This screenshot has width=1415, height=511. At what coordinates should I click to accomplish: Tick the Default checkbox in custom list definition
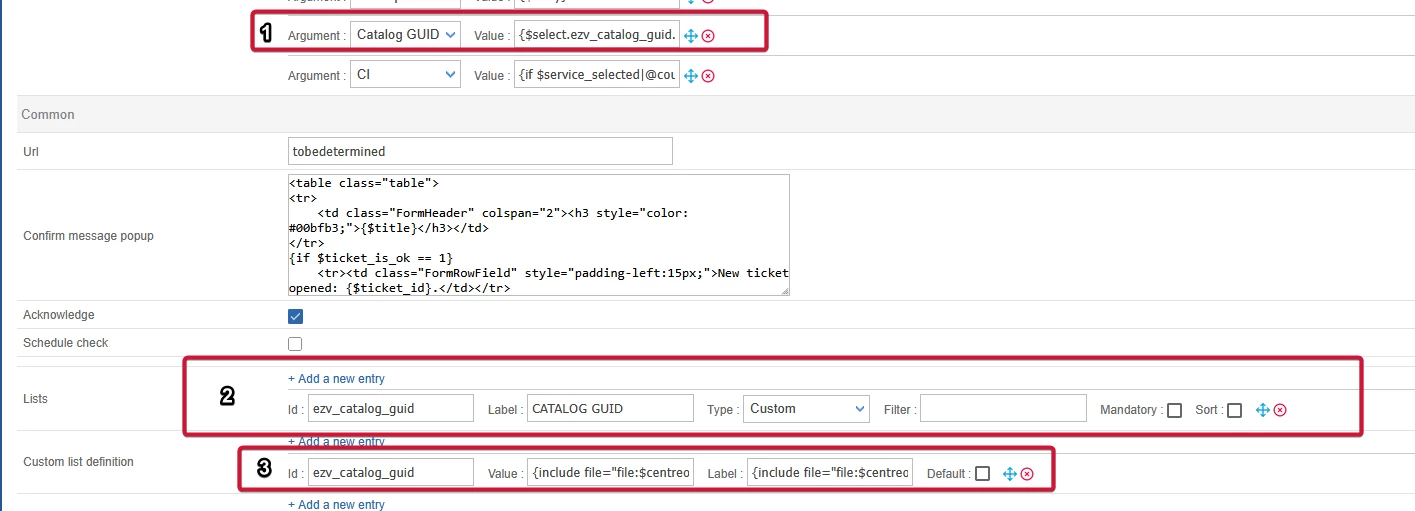[x=982, y=473]
